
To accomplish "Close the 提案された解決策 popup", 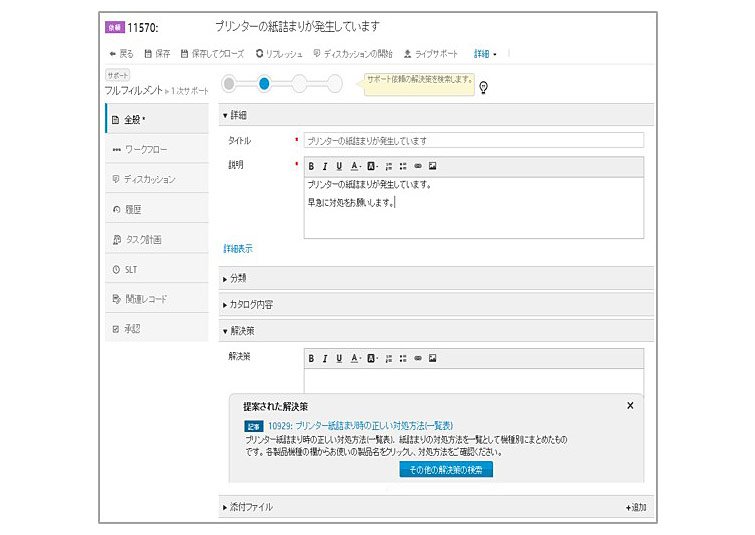I will coord(630,405).
